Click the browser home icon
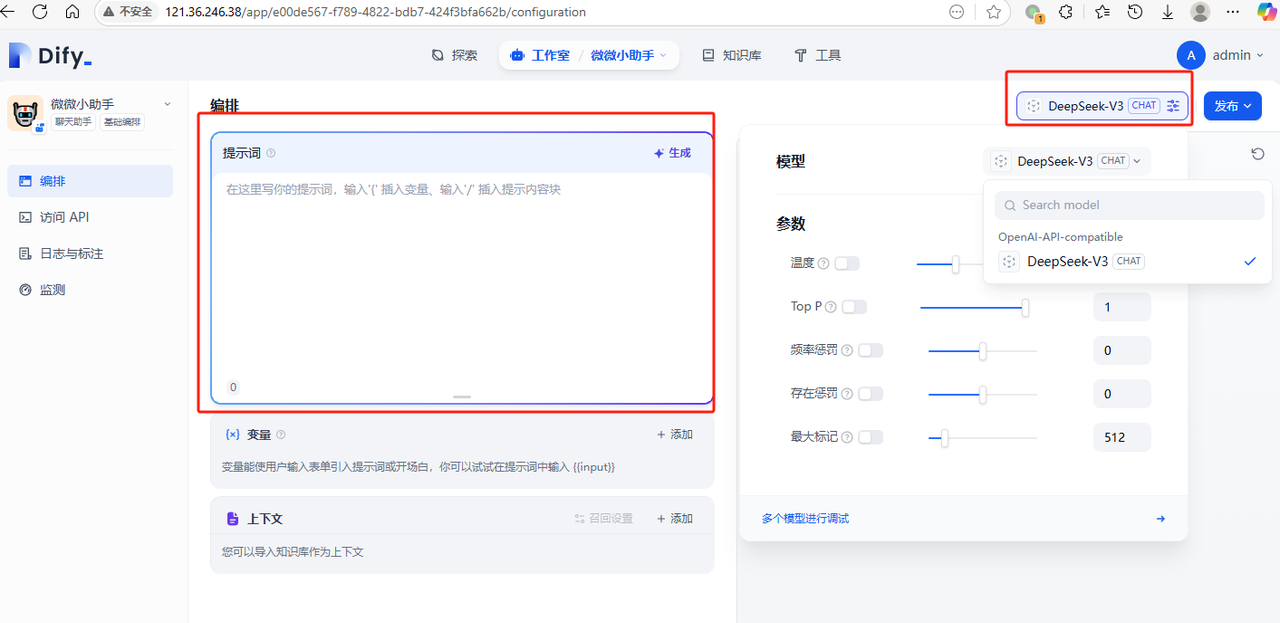Viewport: 1280px width, 623px height. (72, 12)
